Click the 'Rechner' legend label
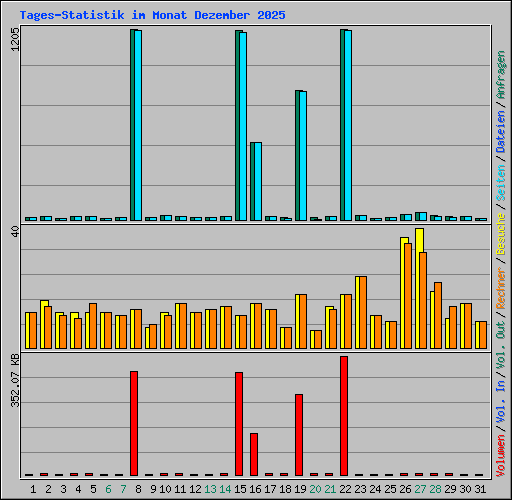512x500 pixels. [501, 288]
